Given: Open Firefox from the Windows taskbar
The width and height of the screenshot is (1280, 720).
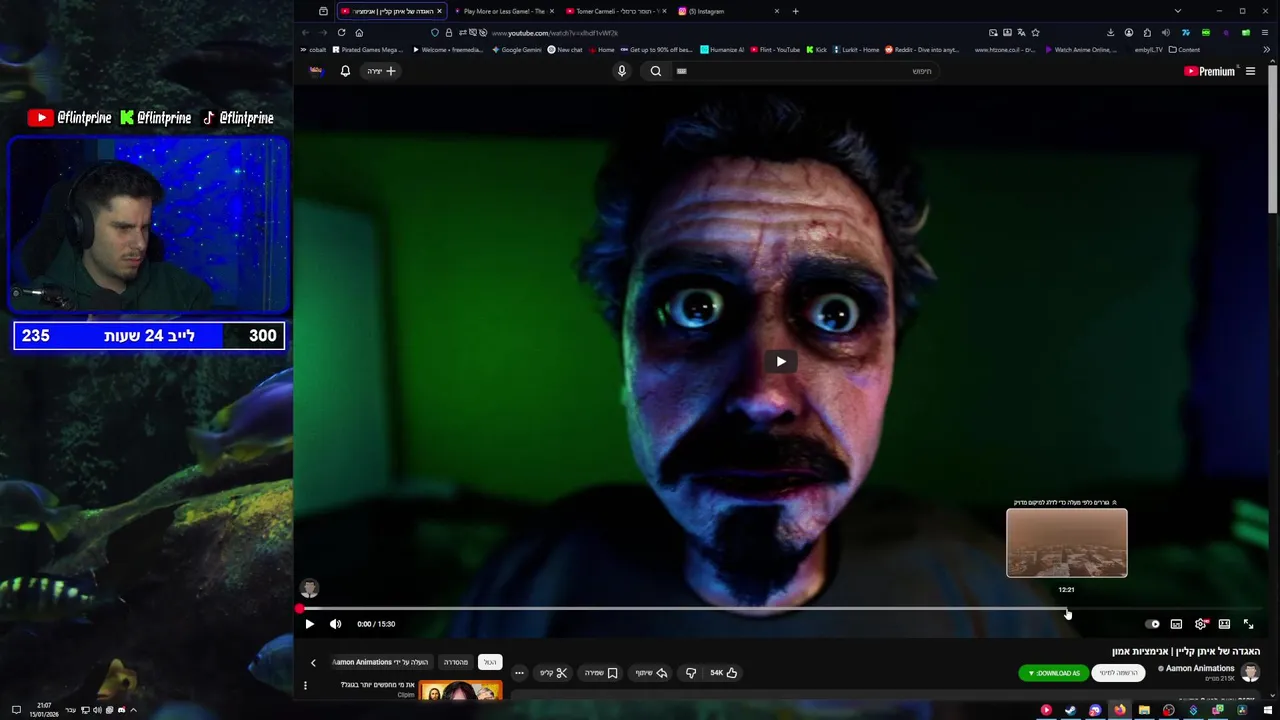Looking at the screenshot, I should (x=1120, y=710).
